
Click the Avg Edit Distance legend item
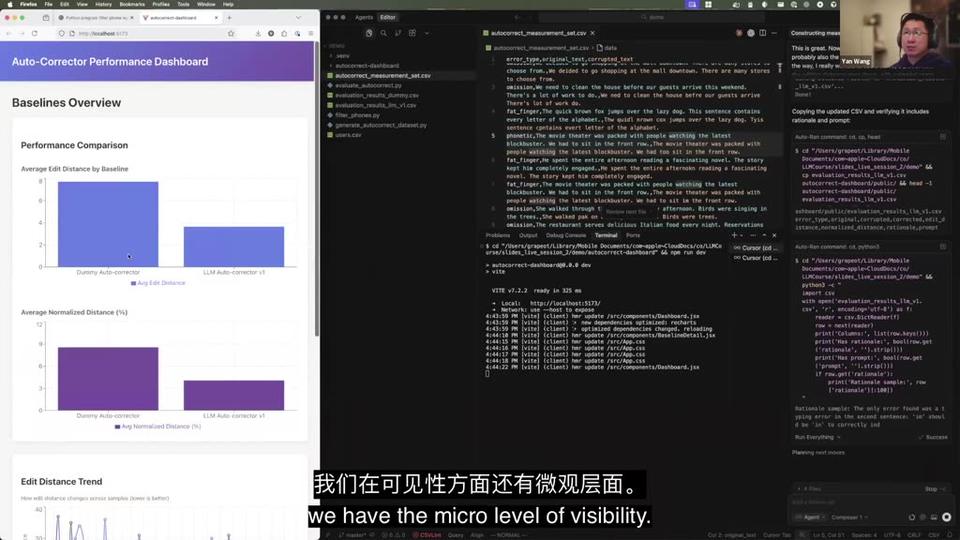158,283
